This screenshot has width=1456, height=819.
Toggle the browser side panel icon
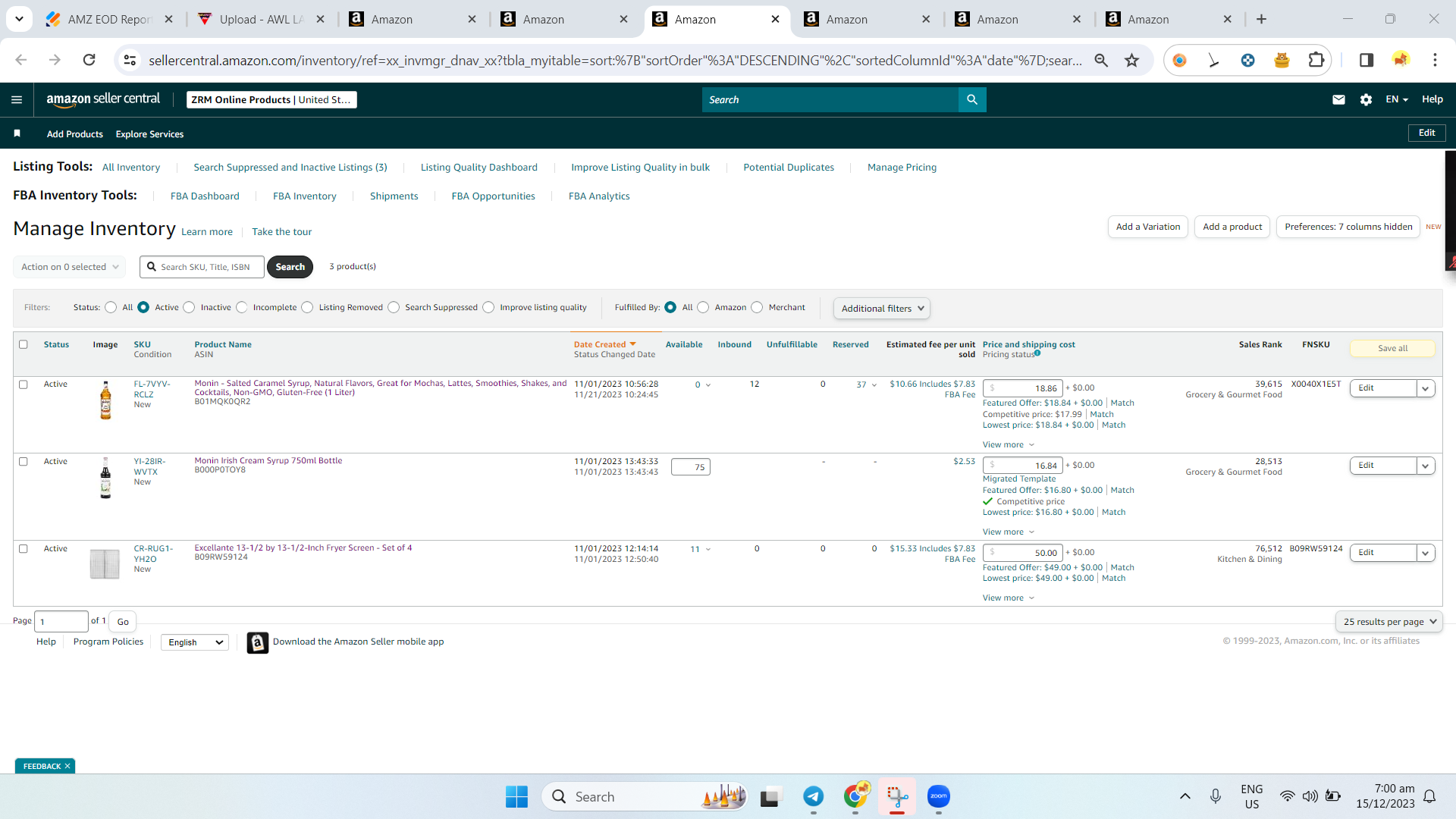pyautogui.click(x=1366, y=60)
